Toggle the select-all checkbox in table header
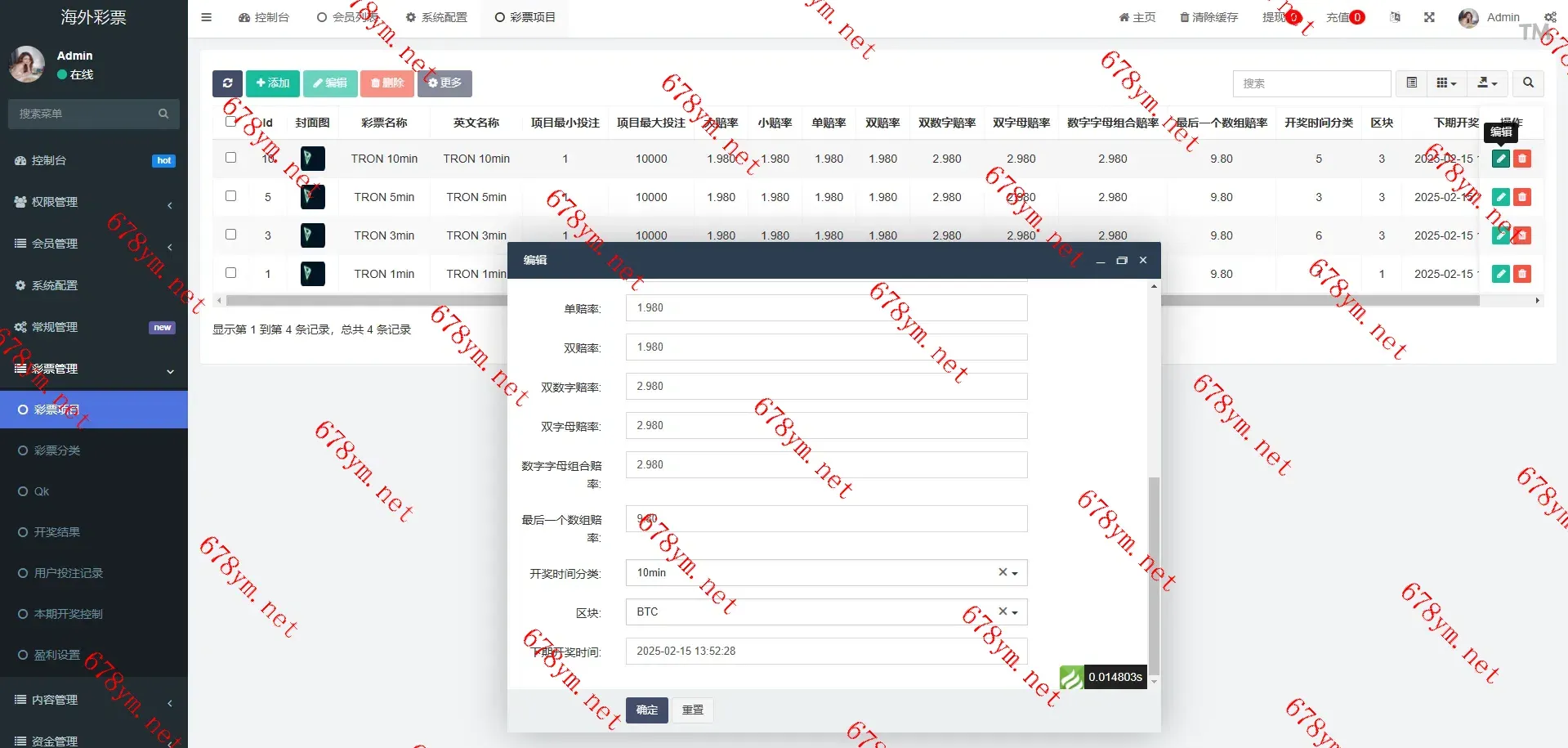 click(230, 122)
